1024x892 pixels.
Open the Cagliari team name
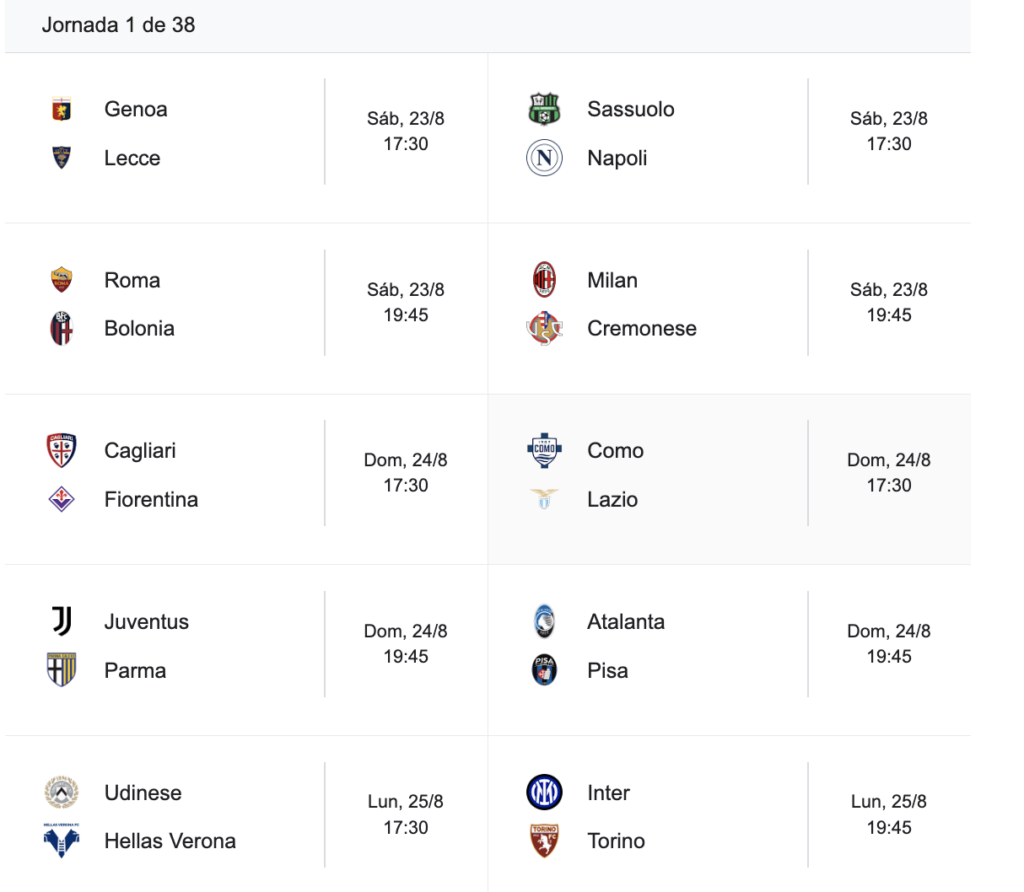point(140,451)
